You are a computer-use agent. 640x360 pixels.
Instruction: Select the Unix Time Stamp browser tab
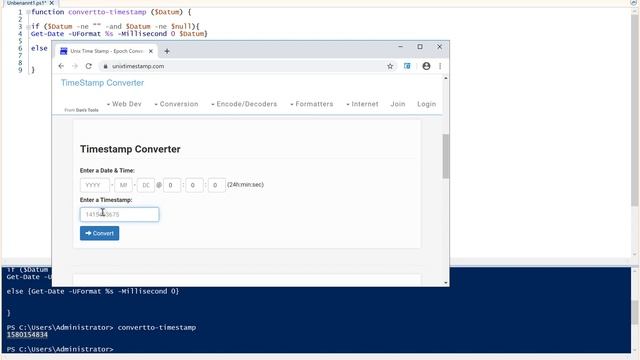point(105,51)
